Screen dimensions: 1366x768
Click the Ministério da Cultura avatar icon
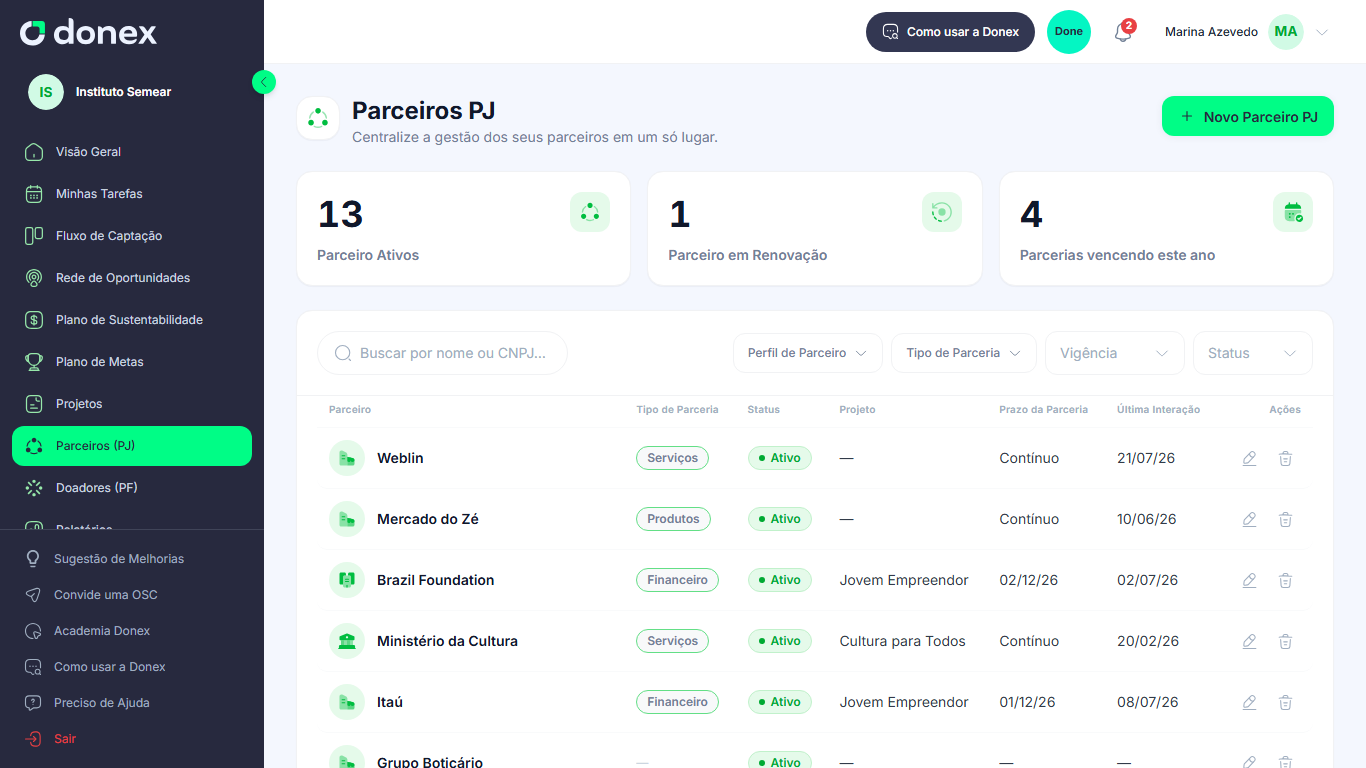pyautogui.click(x=347, y=641)
